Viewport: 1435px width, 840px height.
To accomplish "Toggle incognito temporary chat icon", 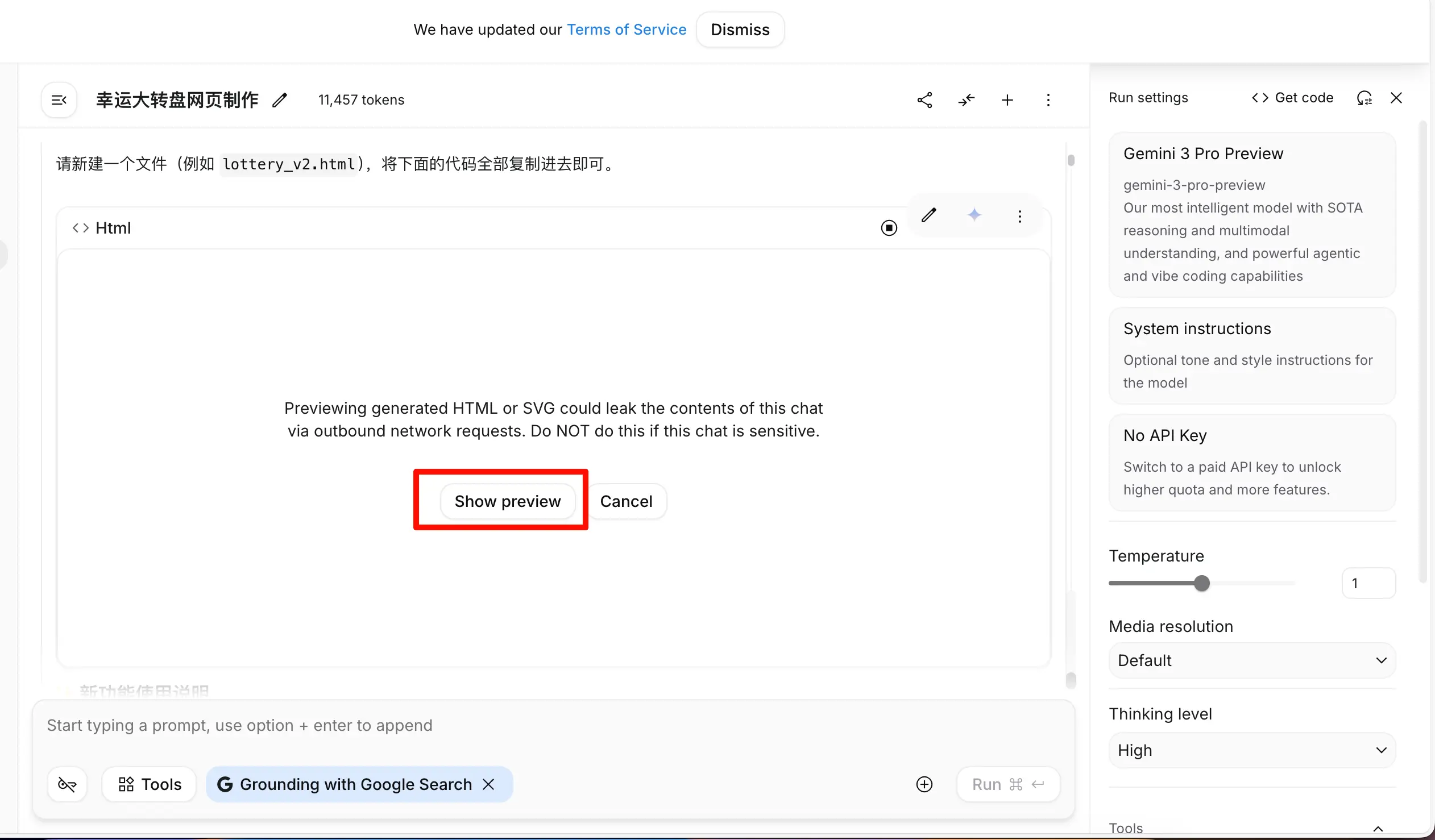I will point(67,784).
